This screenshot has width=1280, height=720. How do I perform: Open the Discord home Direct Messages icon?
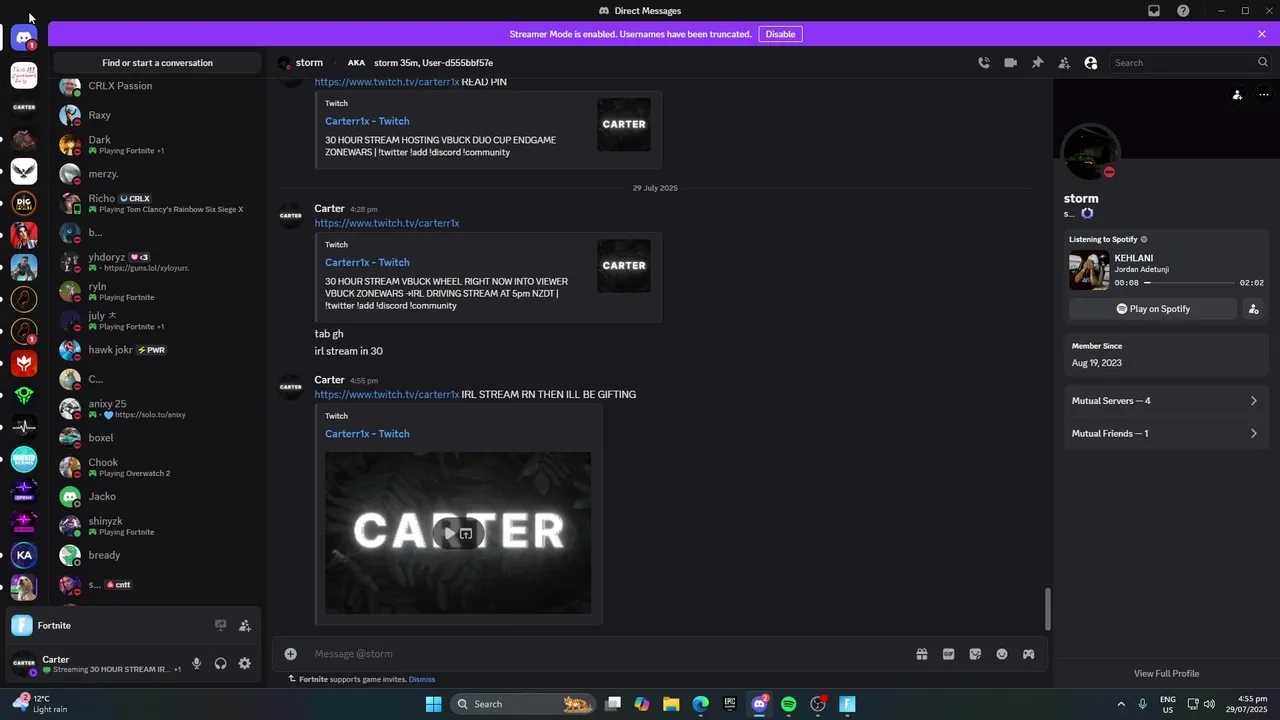(24, 38)
